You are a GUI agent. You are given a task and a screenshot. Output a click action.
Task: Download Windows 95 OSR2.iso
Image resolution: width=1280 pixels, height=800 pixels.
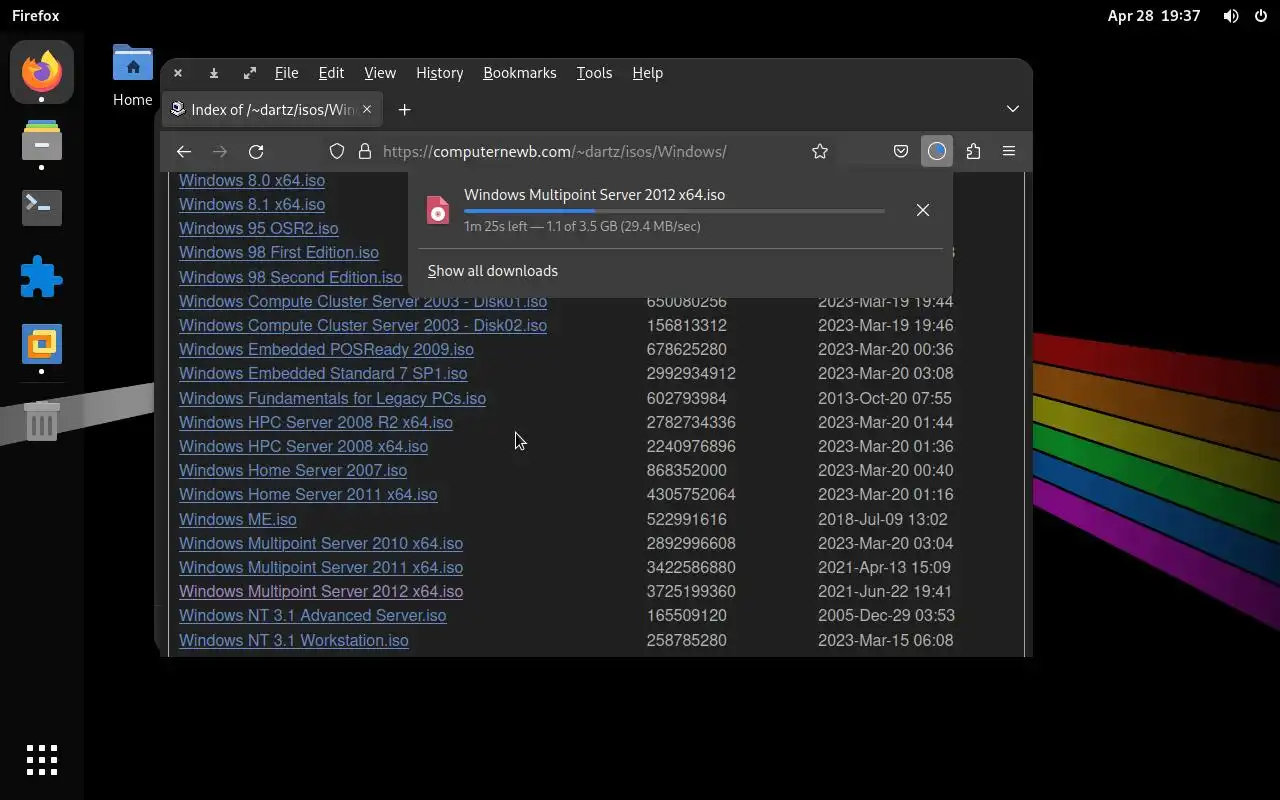[259, 228]
